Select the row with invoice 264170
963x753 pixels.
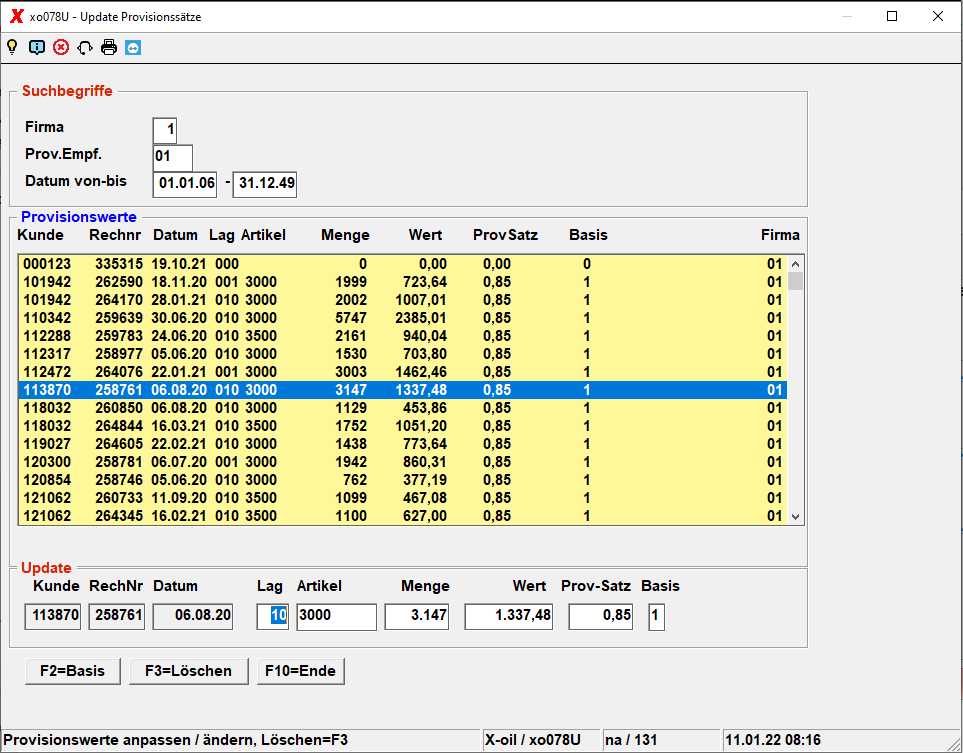click(x=403, y=300)
